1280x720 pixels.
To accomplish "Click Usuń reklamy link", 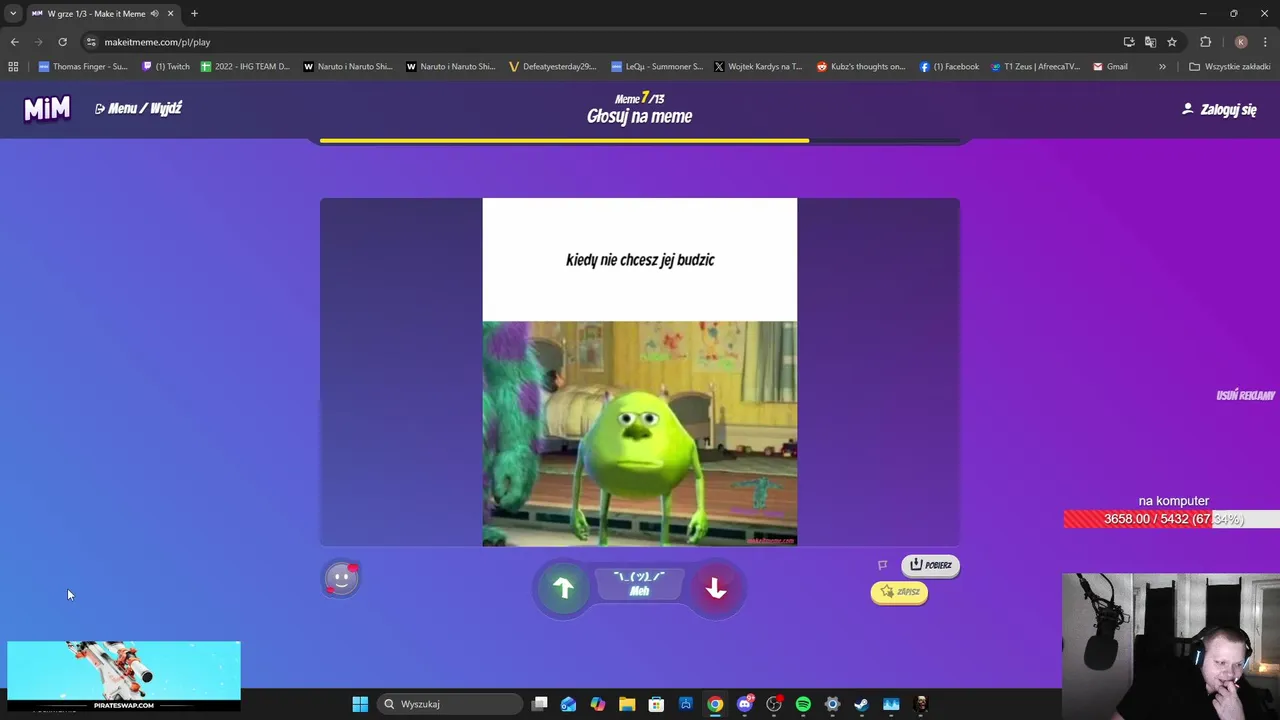I will 1245,395.
